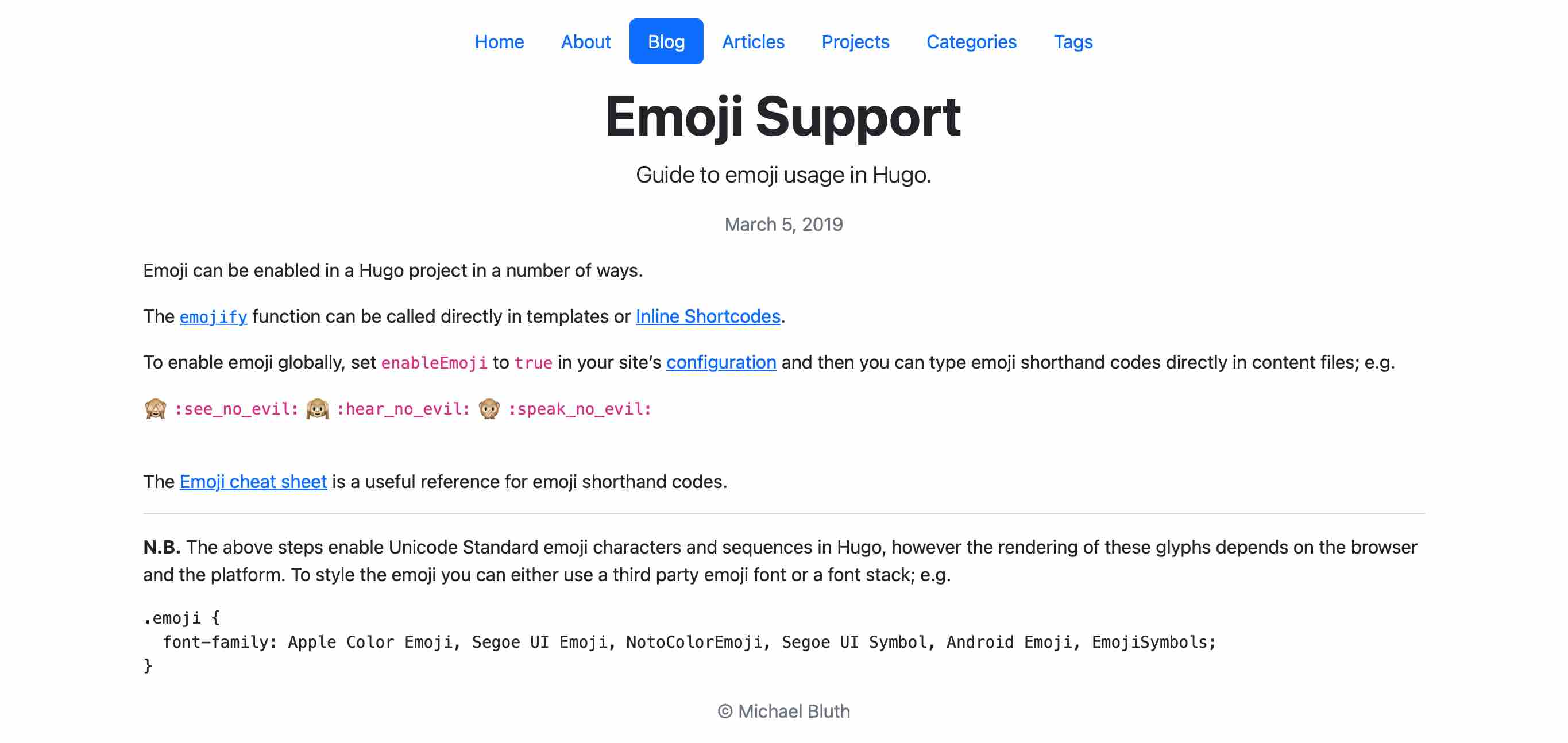Open the About page
Viewport: 1568px width, 743px height.
pyautogui.click(x=586, y=41)
